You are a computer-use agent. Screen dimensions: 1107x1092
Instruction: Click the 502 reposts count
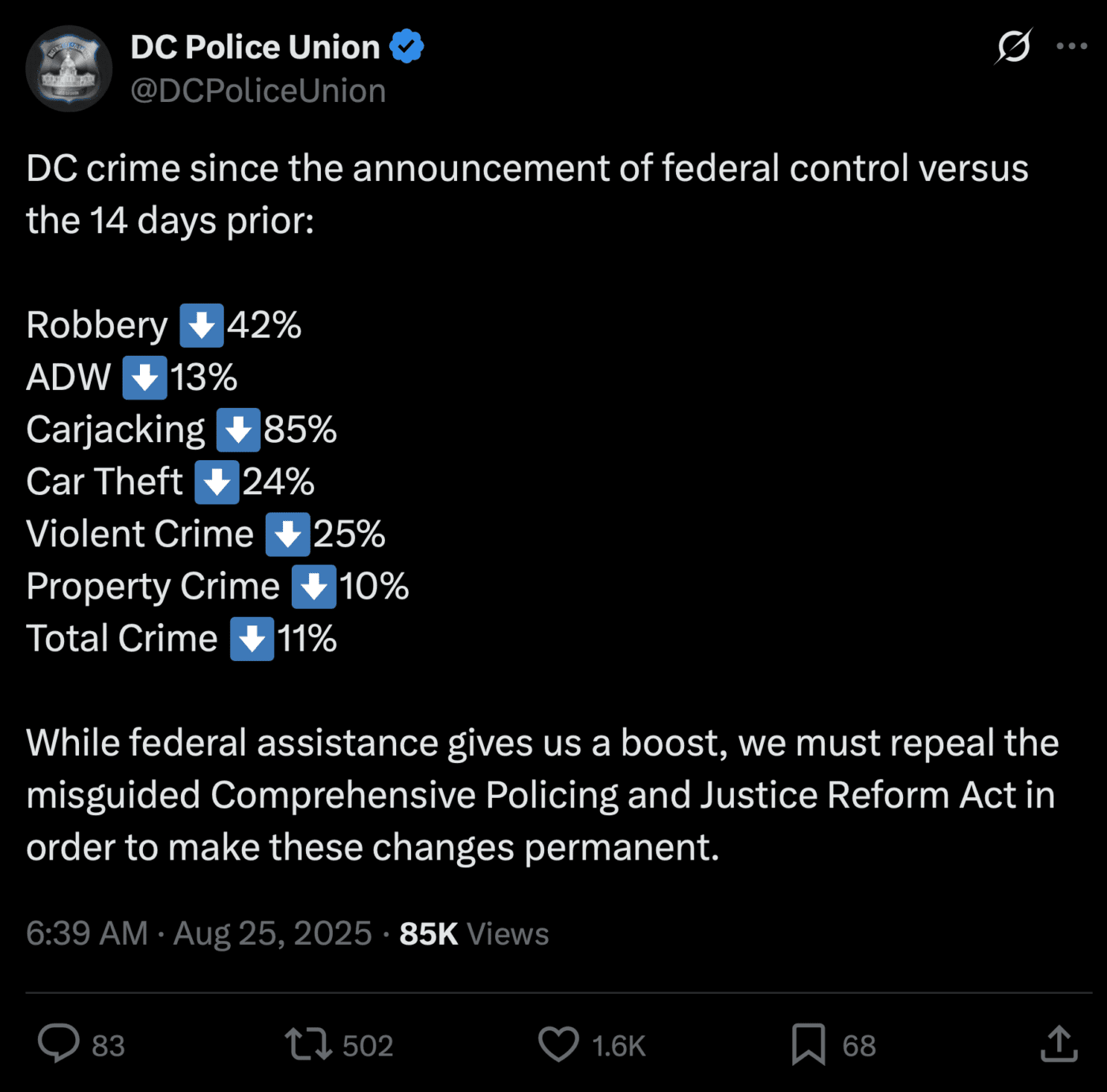pyautogui.click(x=368, y=1046)
